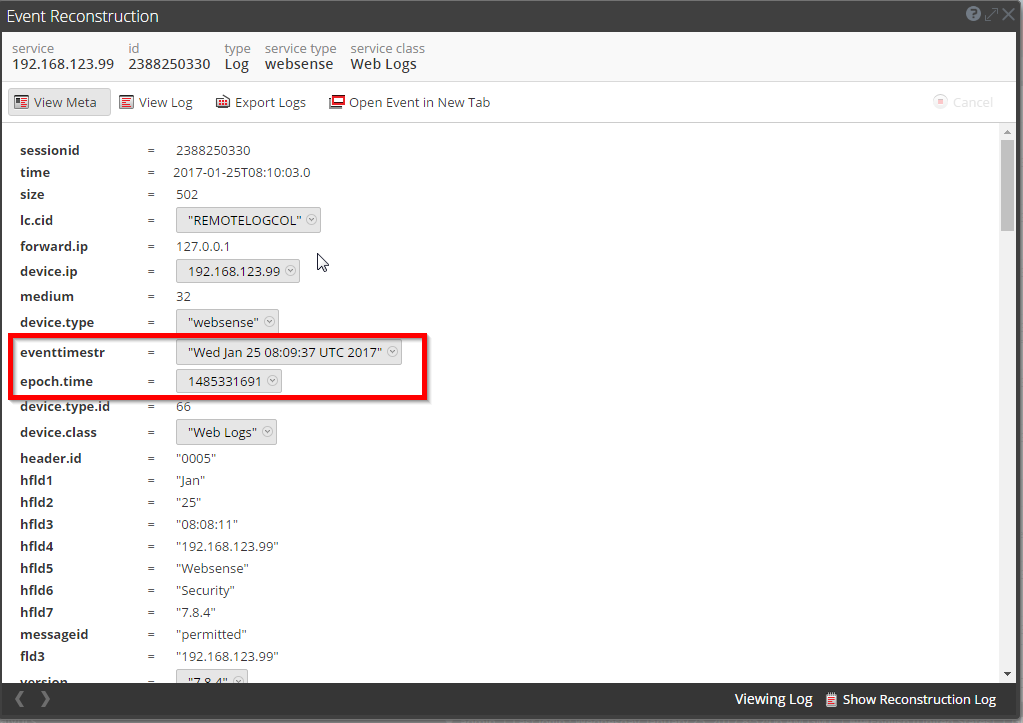Click the device.type.id value 66
This screenshot has width=1023, height=723.
tap(183, 406)
